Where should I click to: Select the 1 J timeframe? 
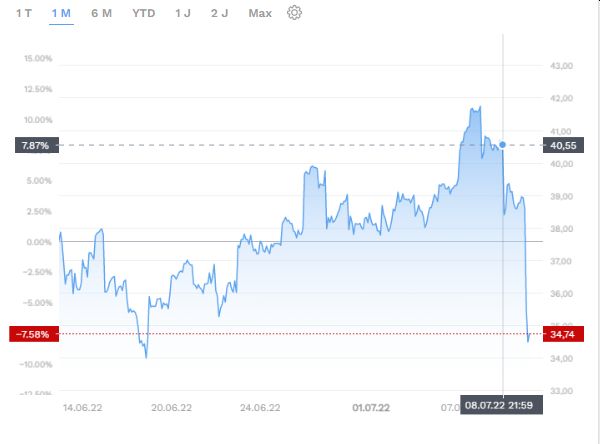point(183,13)
